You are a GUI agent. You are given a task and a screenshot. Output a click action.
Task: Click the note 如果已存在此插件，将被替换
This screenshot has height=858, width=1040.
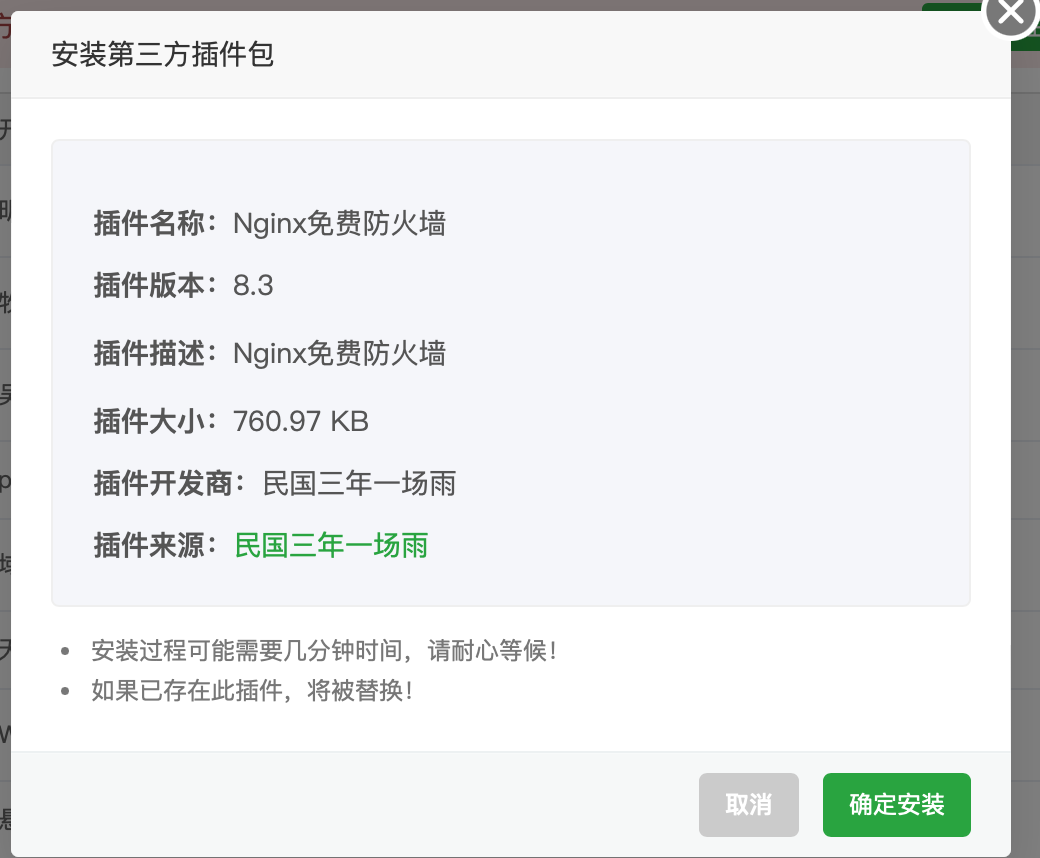(x=252, y=691)
